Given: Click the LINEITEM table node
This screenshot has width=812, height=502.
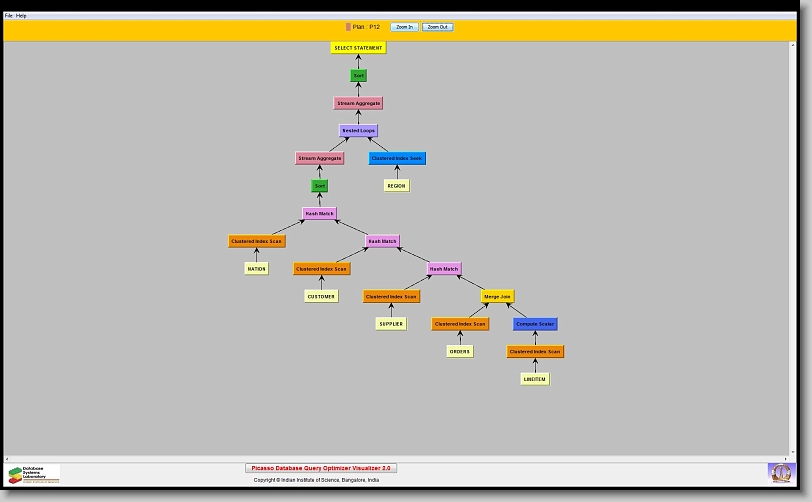Looking at the screenshot, I should (x=535, y=380).
